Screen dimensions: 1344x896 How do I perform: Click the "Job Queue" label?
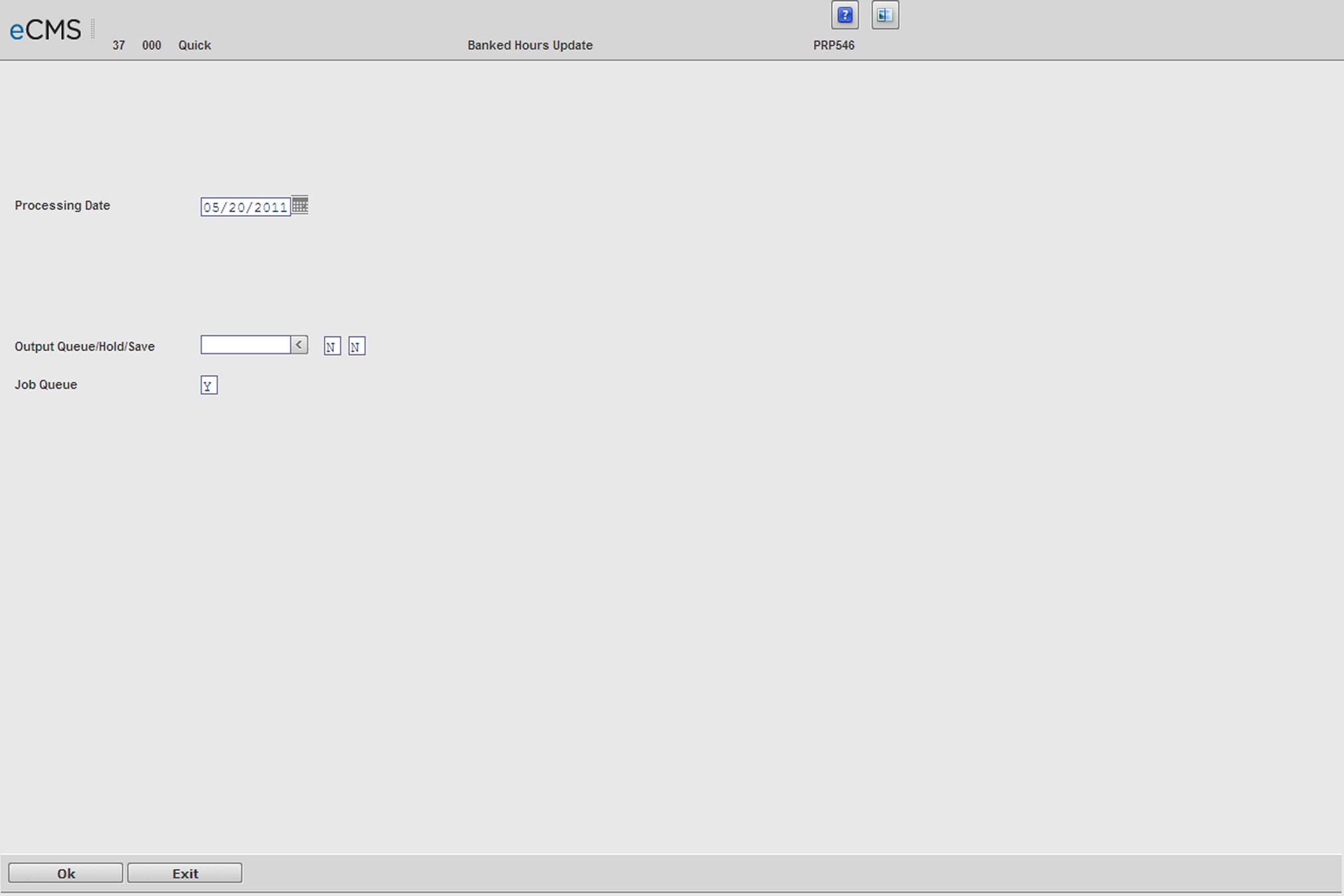click(x=46, y=385)
